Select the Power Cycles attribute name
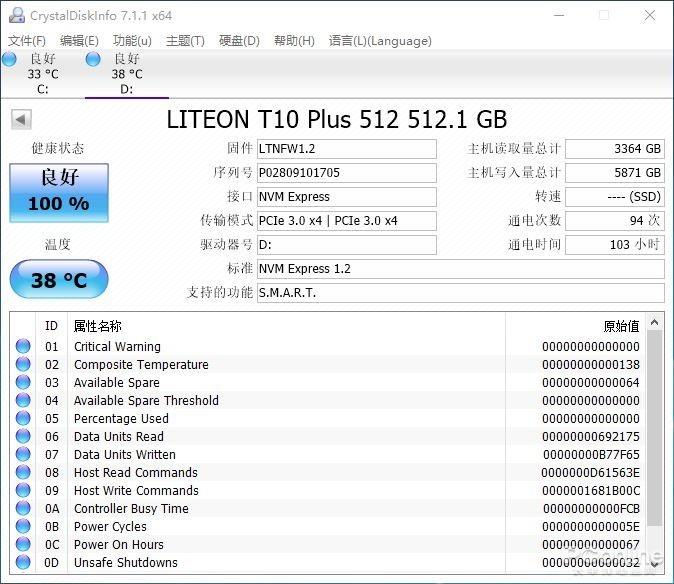This screenshot has width=674, height=584. tap(110, 527)
